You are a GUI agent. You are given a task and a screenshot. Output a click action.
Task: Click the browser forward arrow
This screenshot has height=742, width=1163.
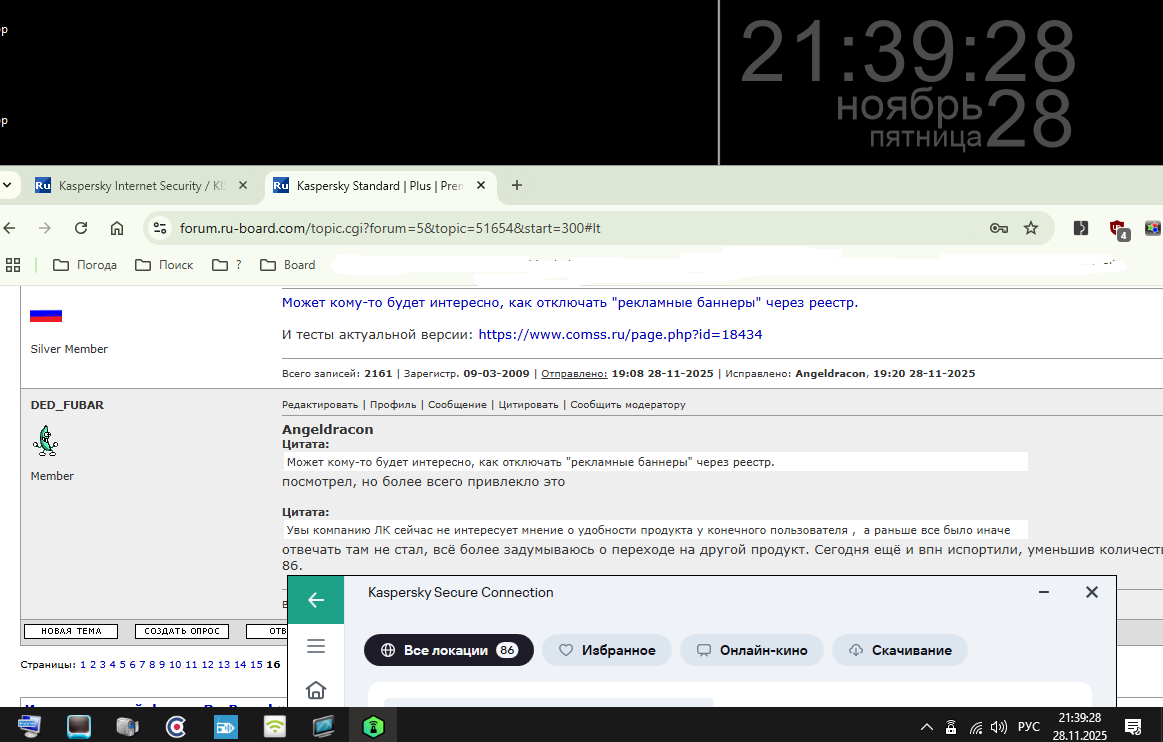[x=45, y=228]
